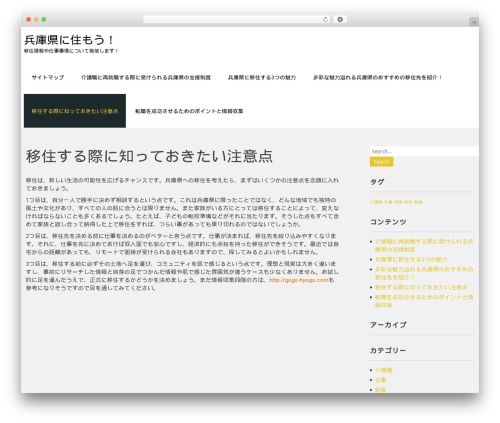Open the 制度 category link
The height and width of the screenshot is (423, 500).
tap(380, 390)
